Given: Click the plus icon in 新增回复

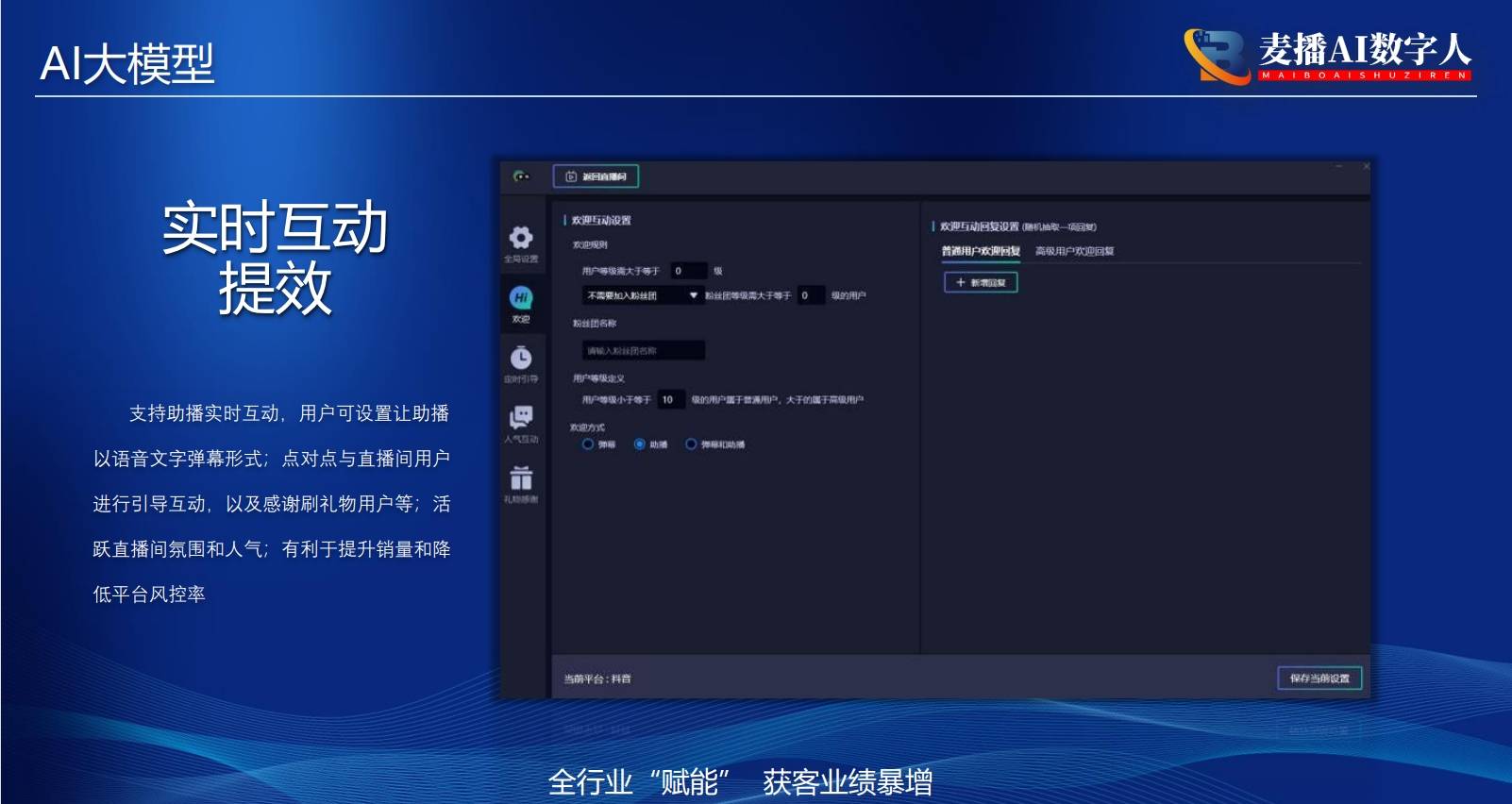Looking at the screenshot, I should click(961, 282).
